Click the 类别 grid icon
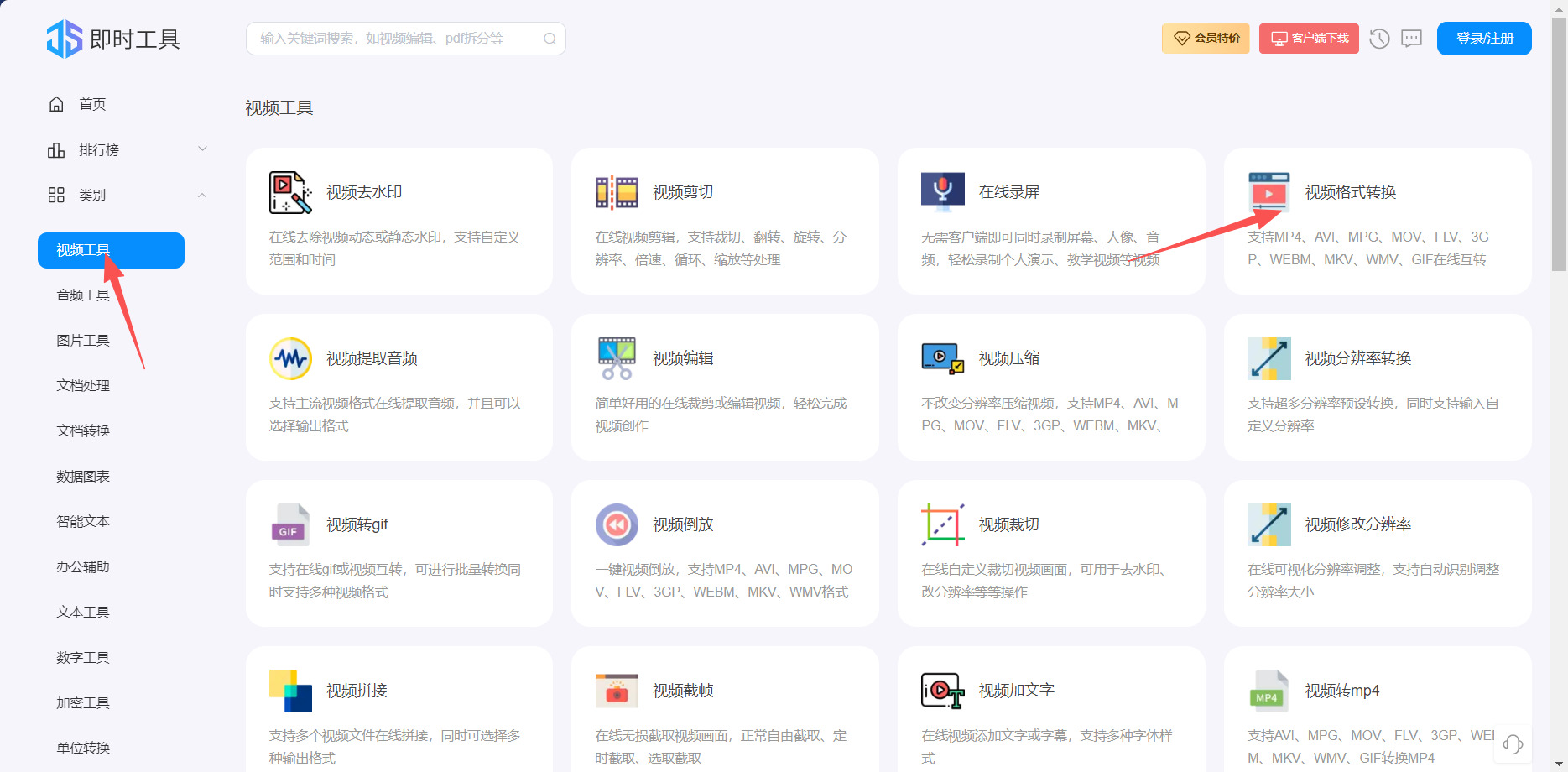 coord(56,195)
